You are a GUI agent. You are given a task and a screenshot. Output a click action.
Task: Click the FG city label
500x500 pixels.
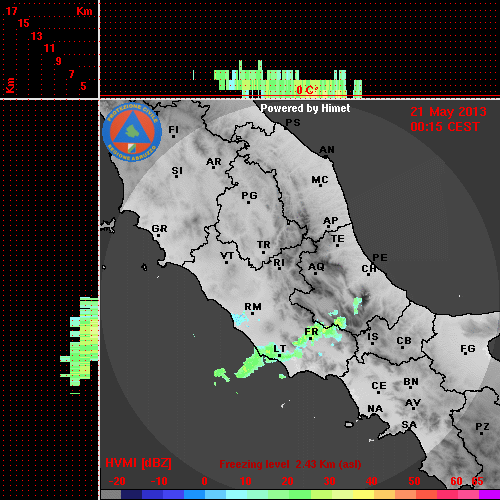(468, 349)
